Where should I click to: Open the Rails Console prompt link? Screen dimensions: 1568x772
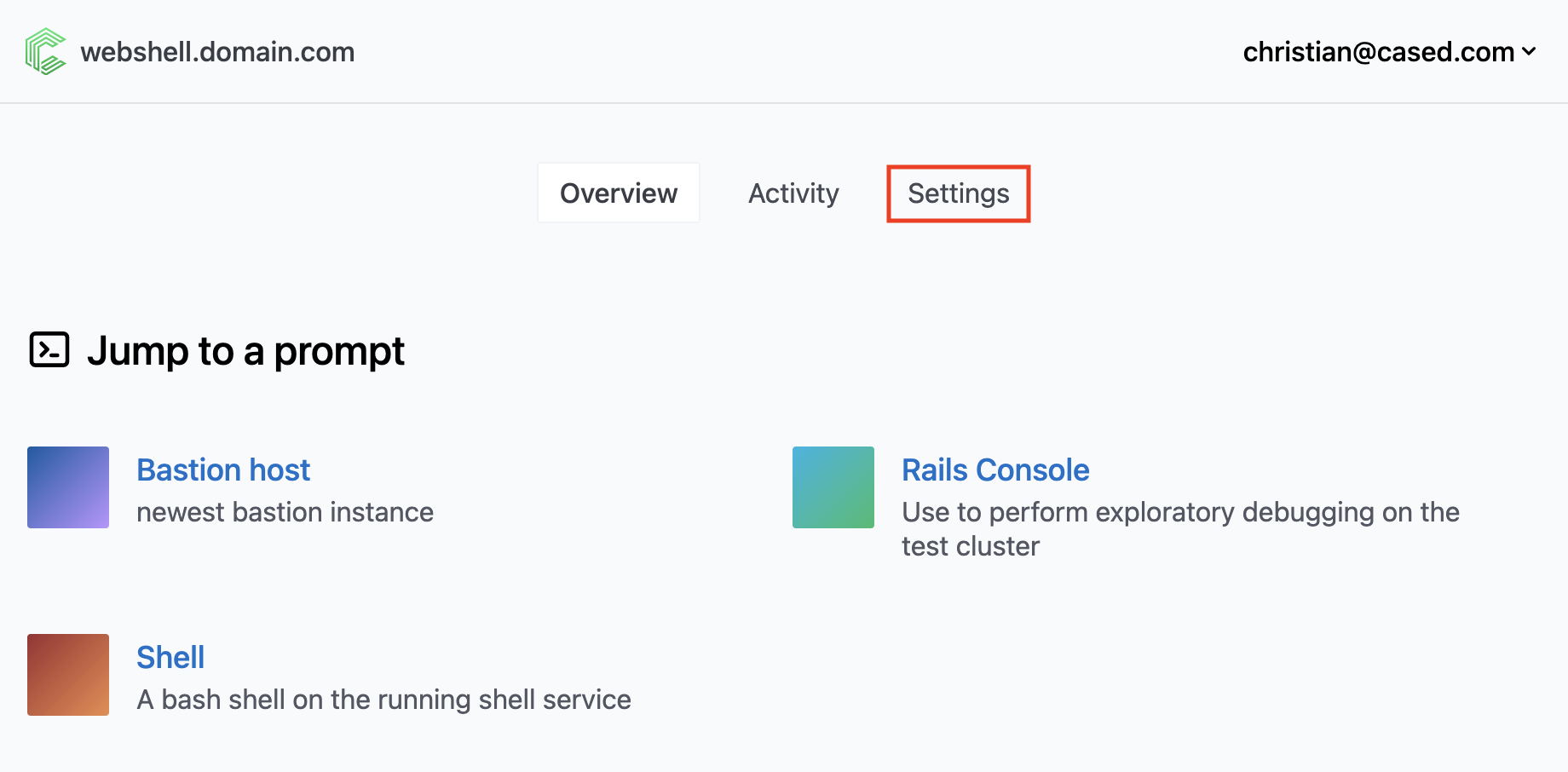click(995, 470)
